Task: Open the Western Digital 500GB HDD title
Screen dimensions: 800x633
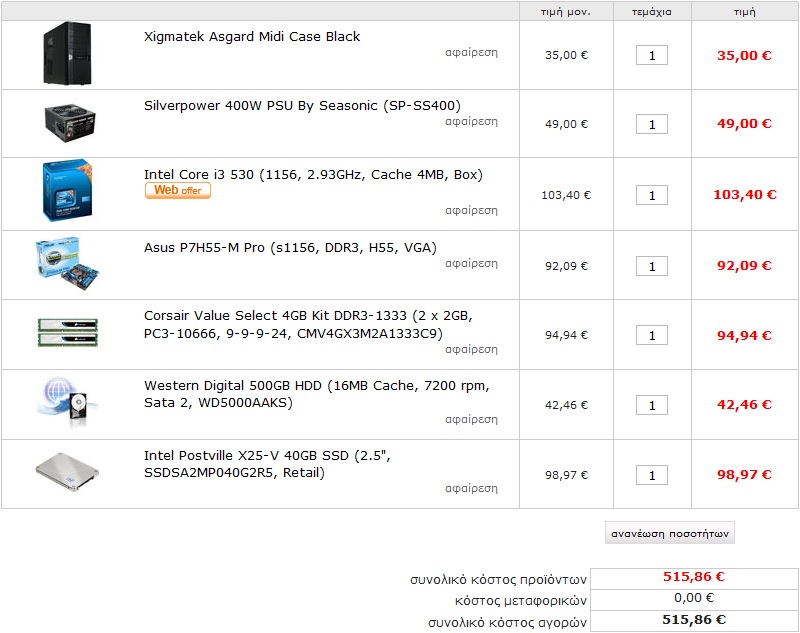Action: pyautogui.click(x=316, y=394)
